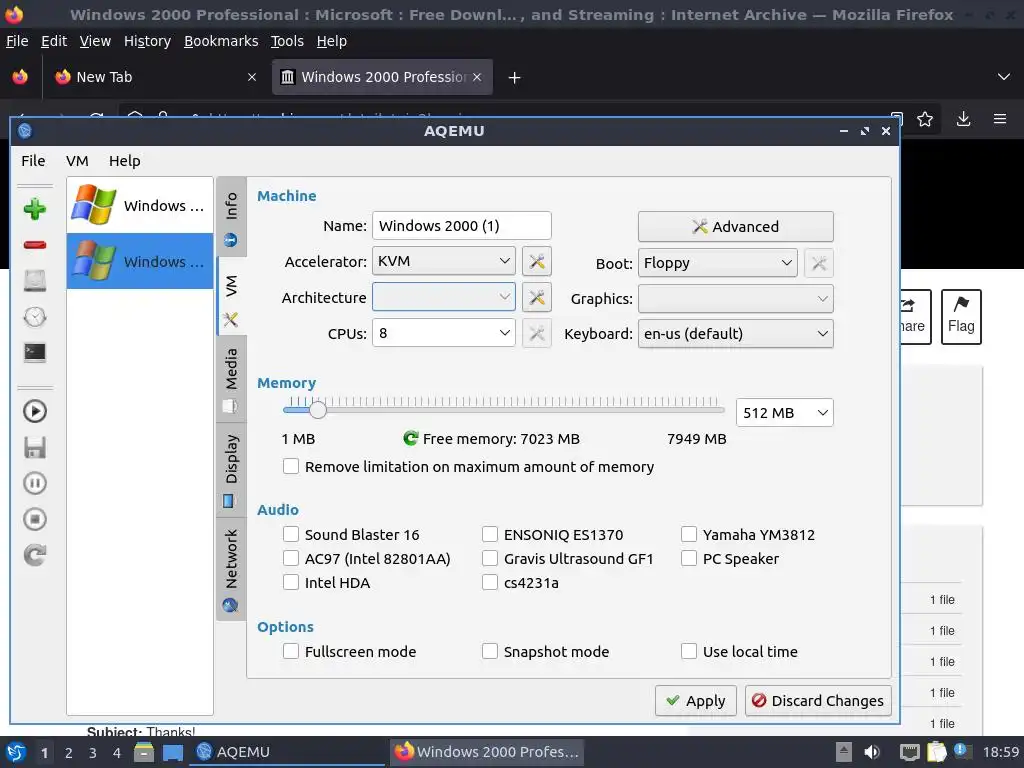The height and width of the screenshot is (768, 1024).
Task: Bookmark page with Firefox star icon
Action: click(925, 119)
